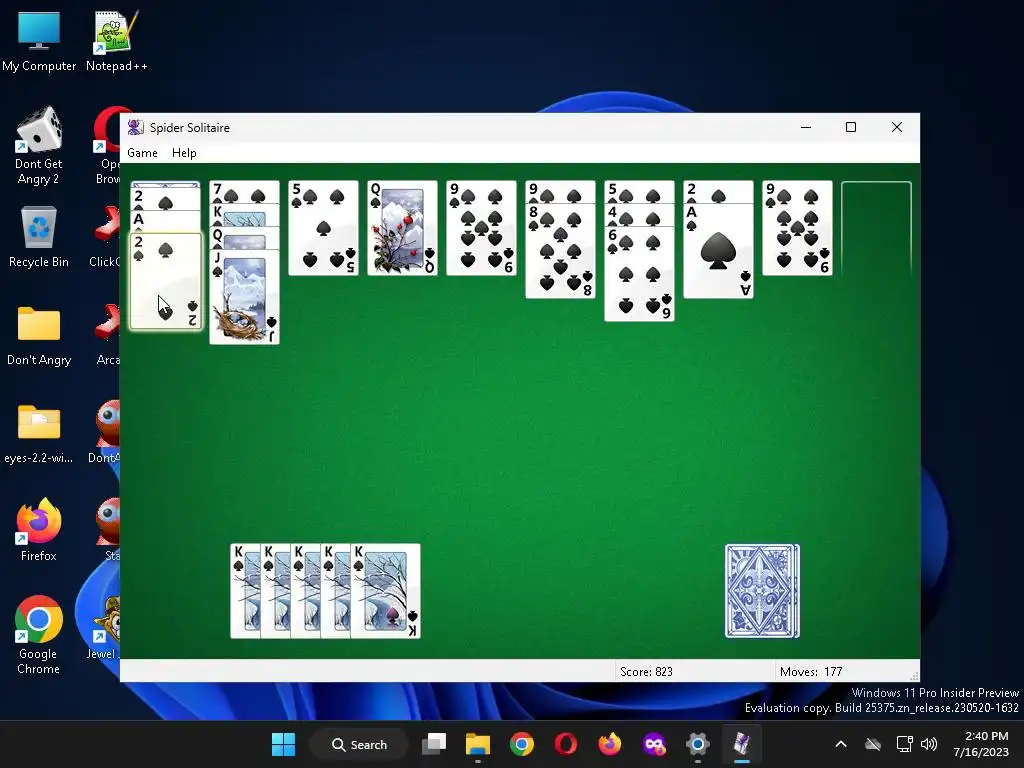Open the Windows Start menu

[x=283, y=744]
